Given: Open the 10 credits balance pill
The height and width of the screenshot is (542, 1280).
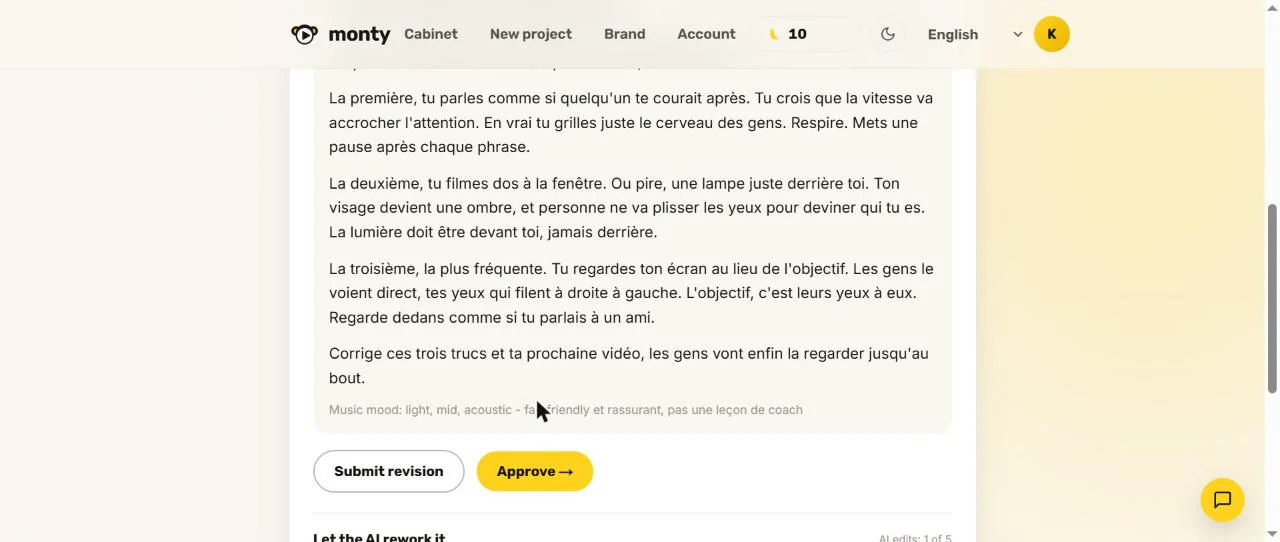Looking at the screenshot, I should click(x=806, y=34).
